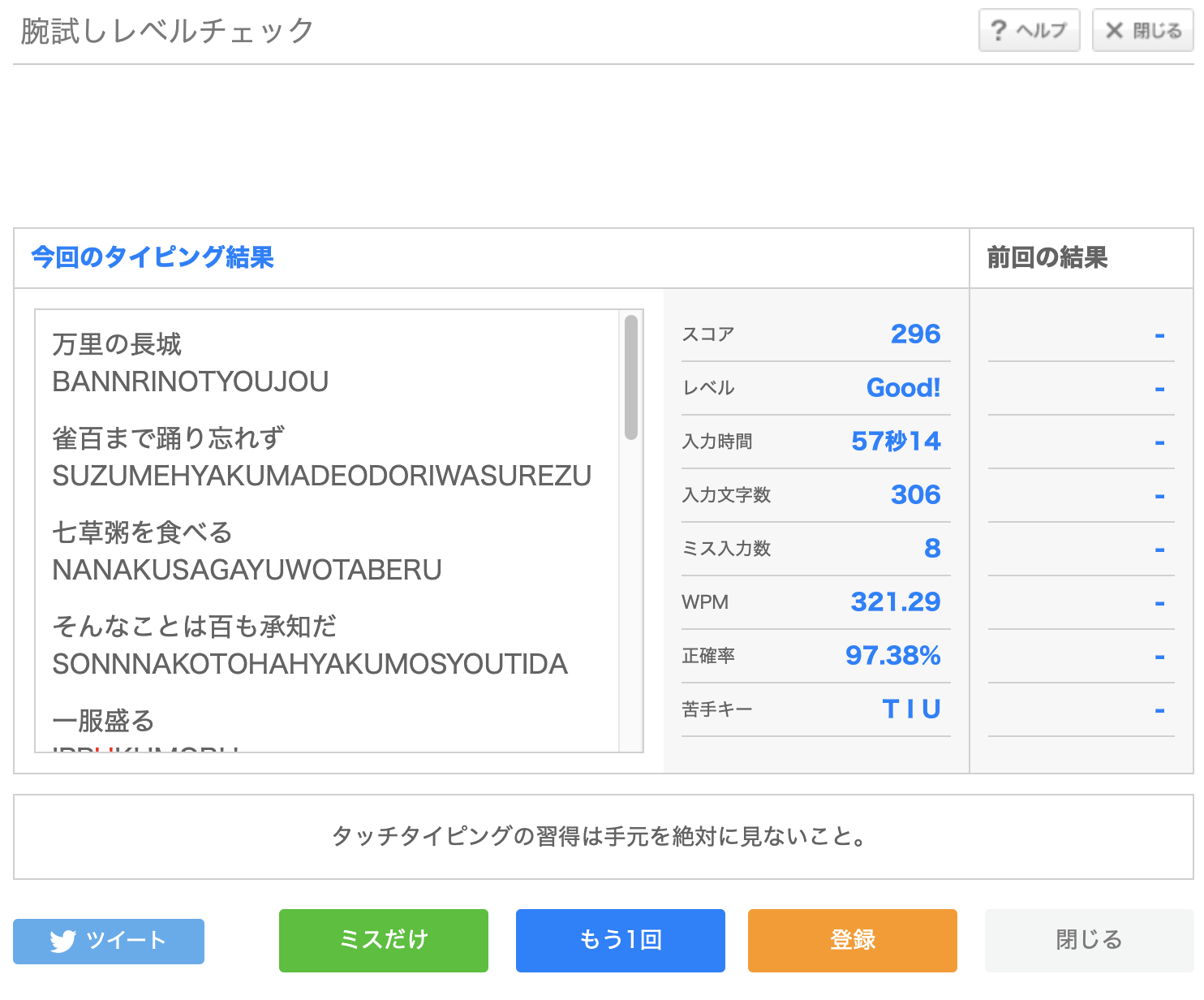This screenshot has height=1000, width=1204.
Task: Click the そんなことは百も承知だ phrase
Action: 194,627
